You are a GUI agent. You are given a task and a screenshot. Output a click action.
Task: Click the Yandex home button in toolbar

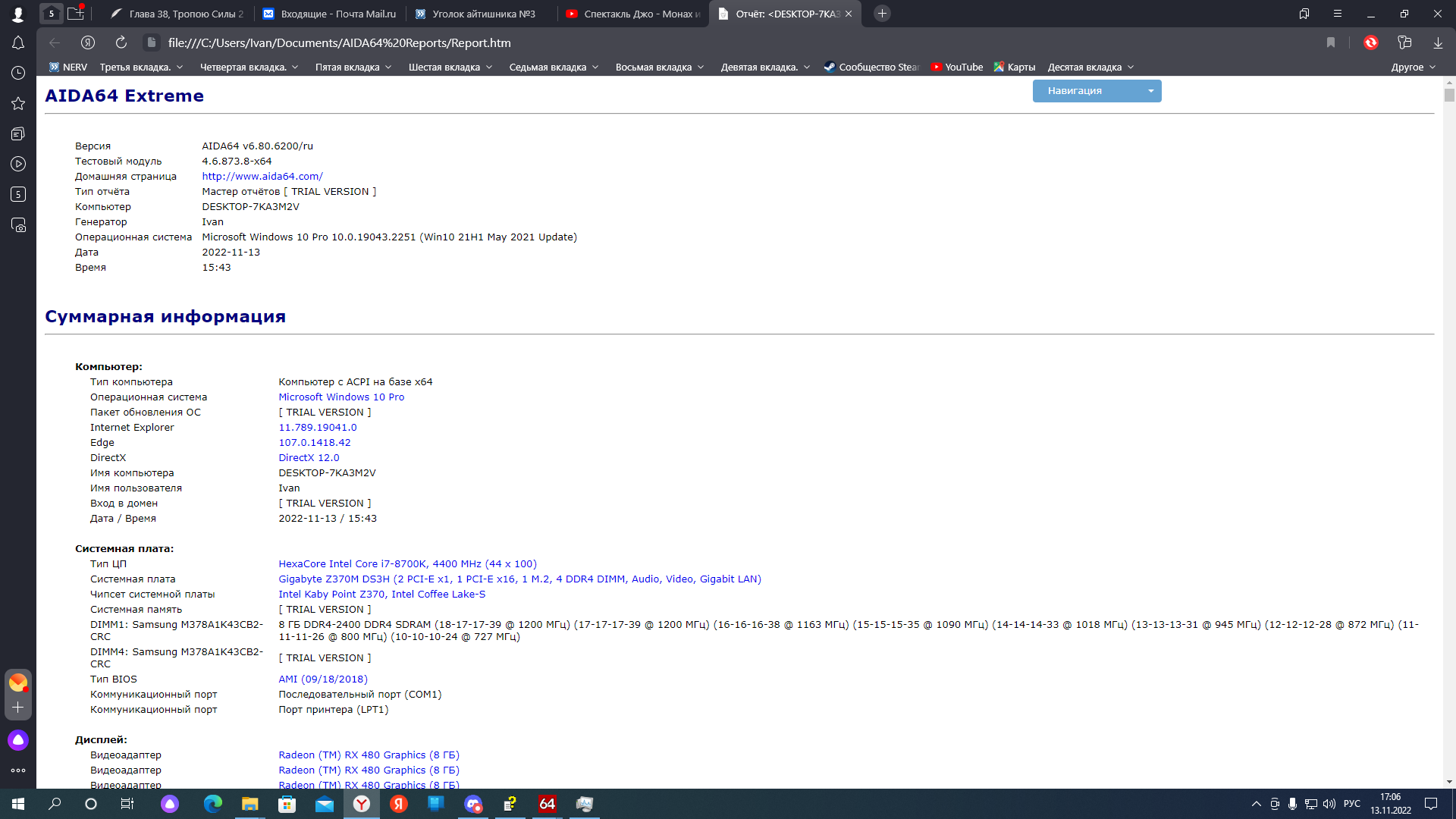(88, 43)
